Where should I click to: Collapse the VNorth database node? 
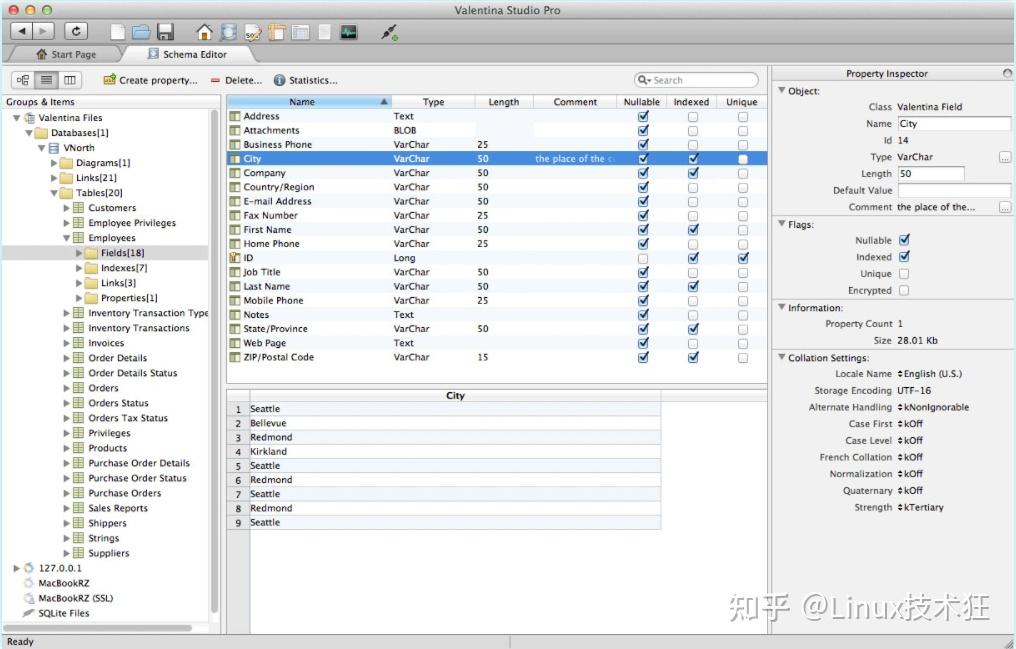coord(41,148)
